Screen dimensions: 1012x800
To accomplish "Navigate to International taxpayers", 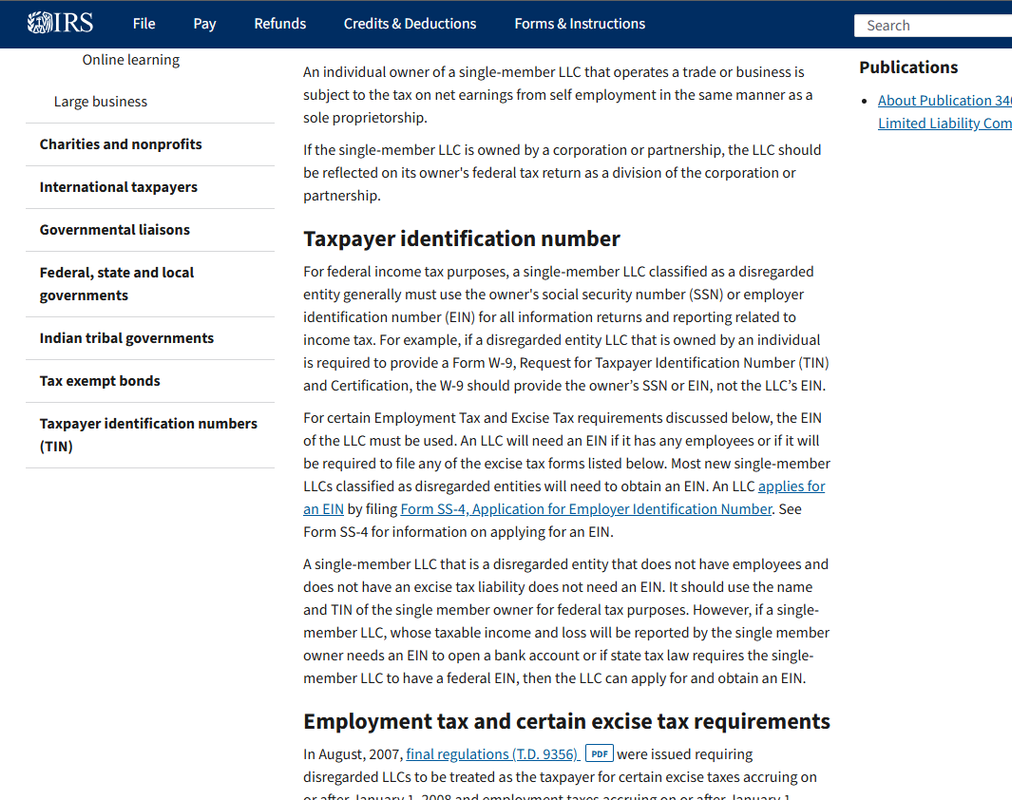I will [119, 187].
